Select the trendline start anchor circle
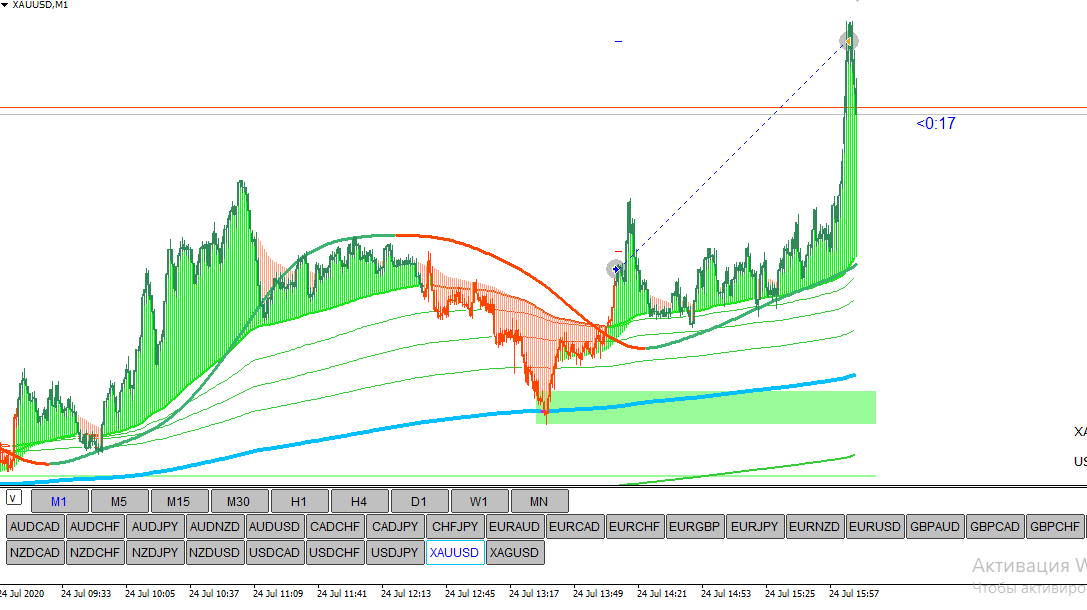1087x610 pixels. coord(616,268)
